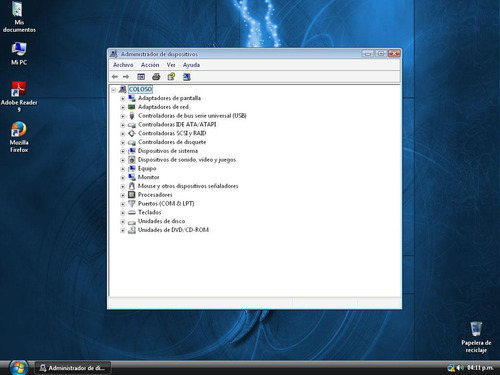Click the Monitor icon in tree
Screen dimensions: 500x375
(x=132, y=177)
